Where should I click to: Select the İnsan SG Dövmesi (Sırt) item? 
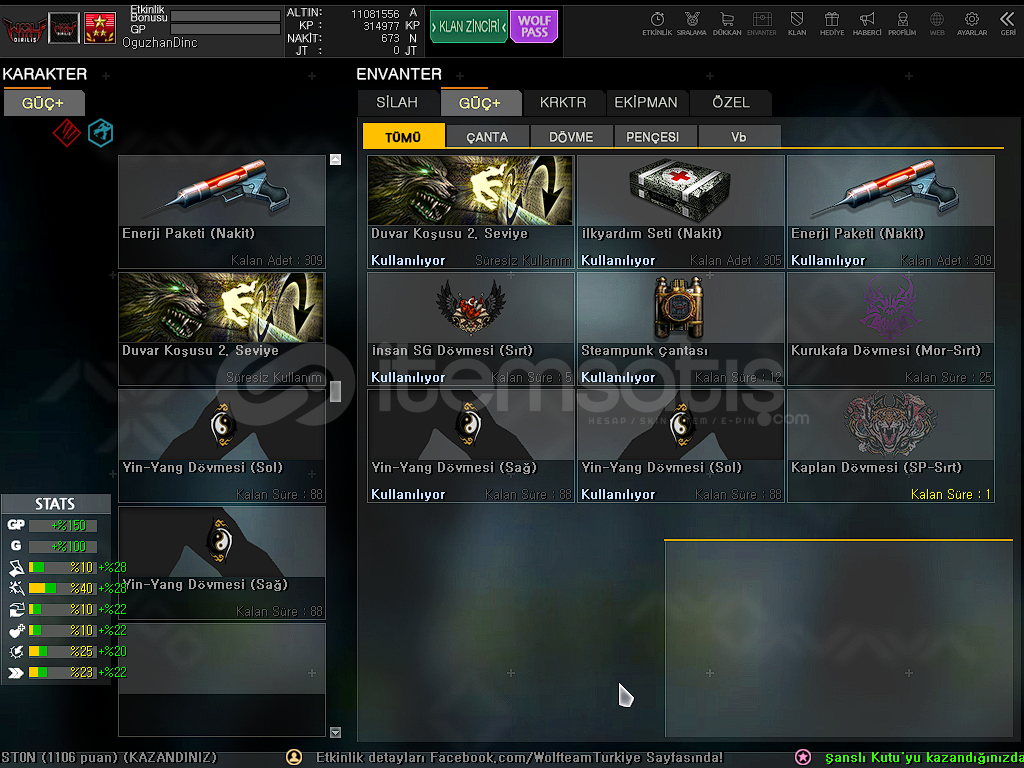point(471,329)
